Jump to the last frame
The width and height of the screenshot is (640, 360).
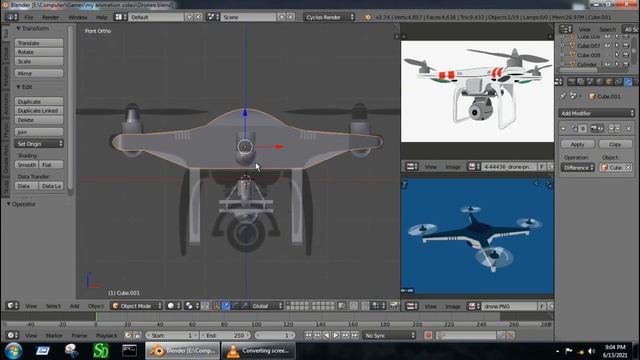(x=355, y=336)
